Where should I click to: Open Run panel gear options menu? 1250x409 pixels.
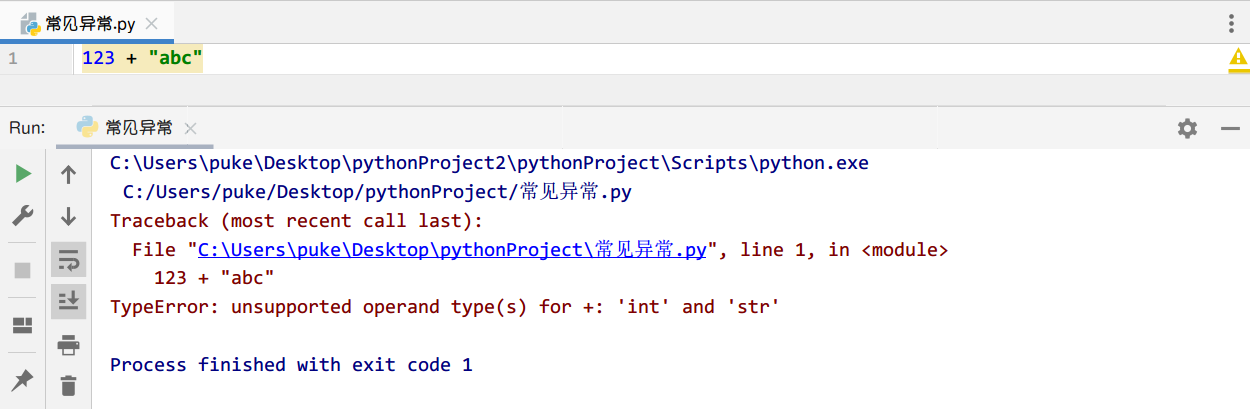coord(1187,128)
